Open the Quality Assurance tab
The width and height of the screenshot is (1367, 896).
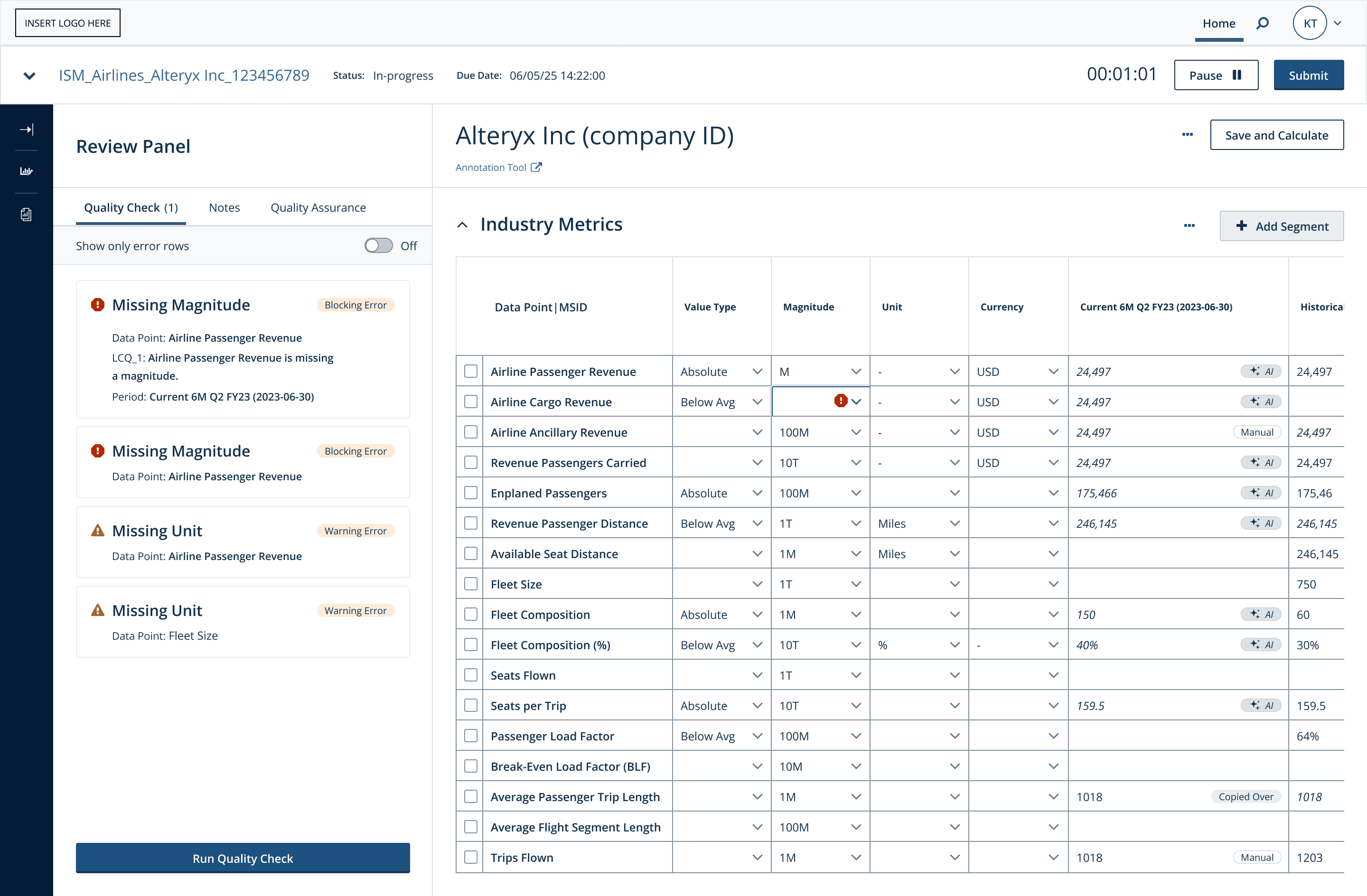(x=318, y=207)
